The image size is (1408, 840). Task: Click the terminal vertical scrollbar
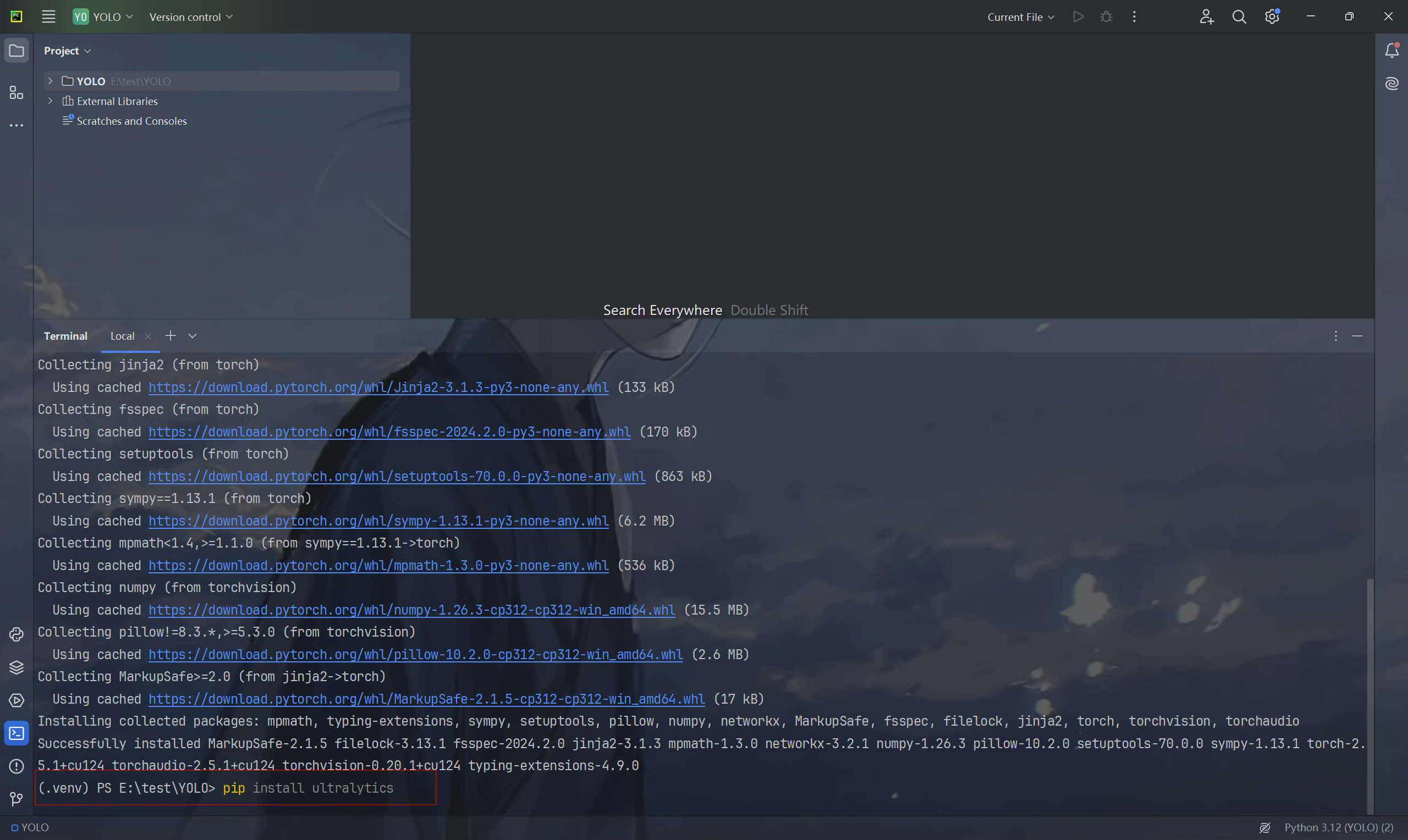point(1369,695)
